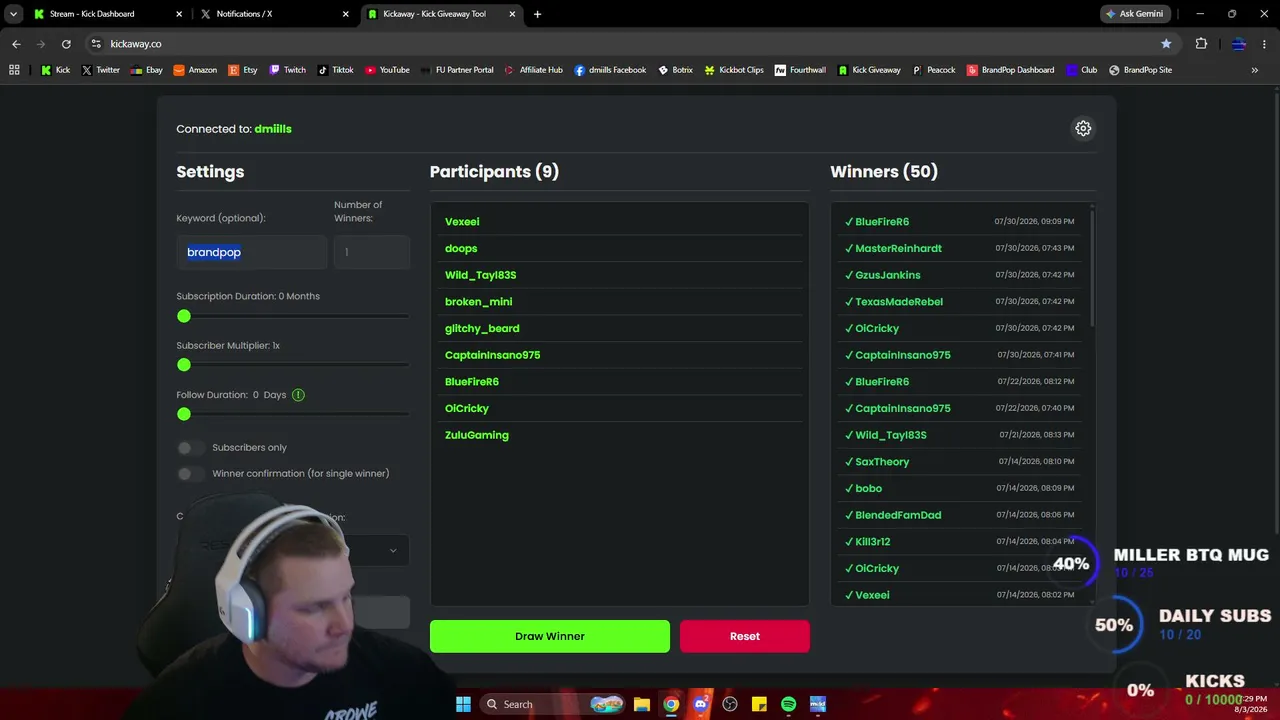Click the Follow Duration info icon

298,395
